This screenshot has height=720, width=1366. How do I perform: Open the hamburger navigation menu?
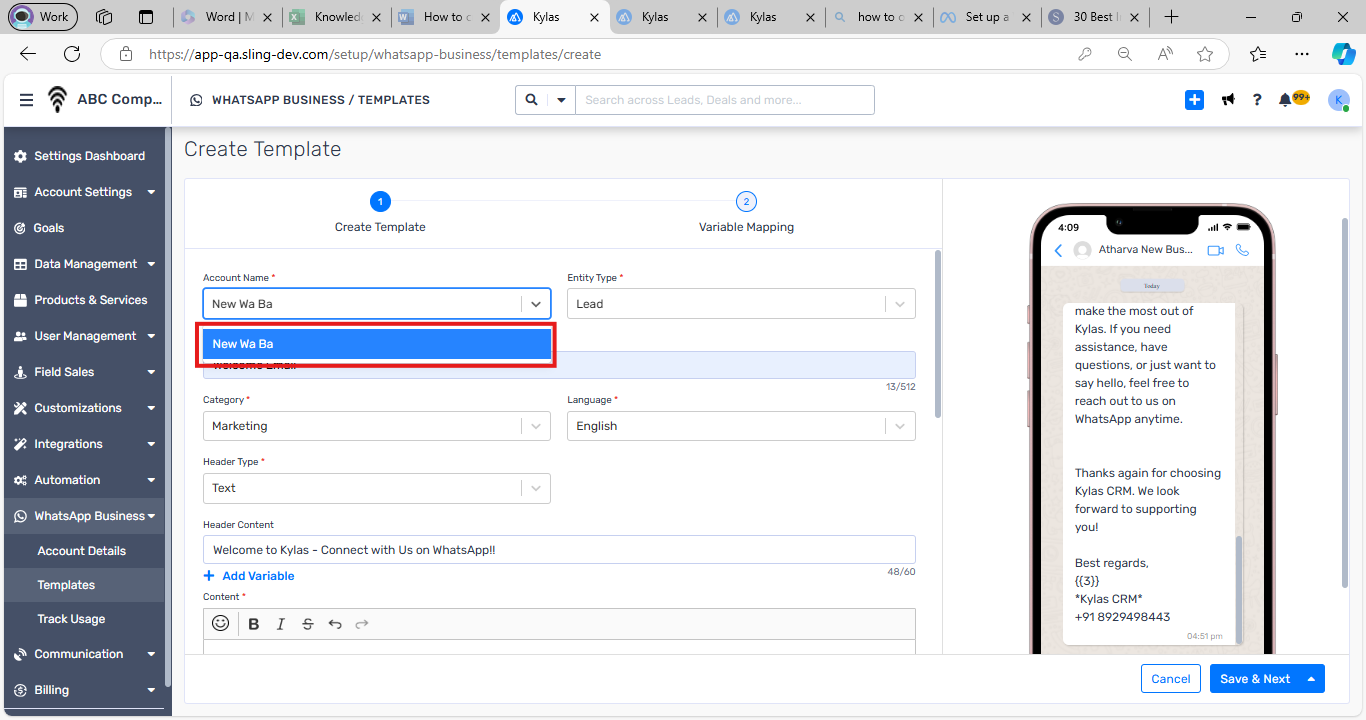coord(26,100)
